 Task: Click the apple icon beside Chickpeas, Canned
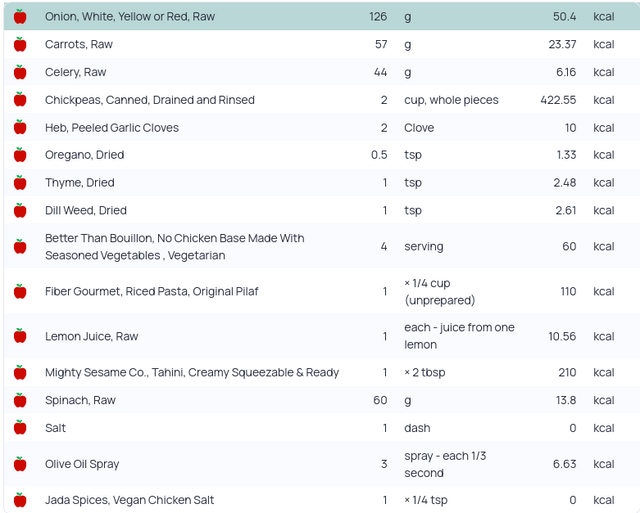pyautogui.click(x=20, y=100)
